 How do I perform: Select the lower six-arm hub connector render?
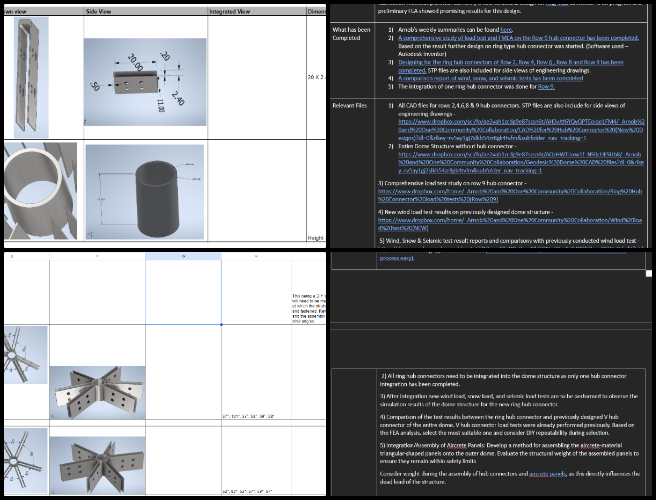97,466
